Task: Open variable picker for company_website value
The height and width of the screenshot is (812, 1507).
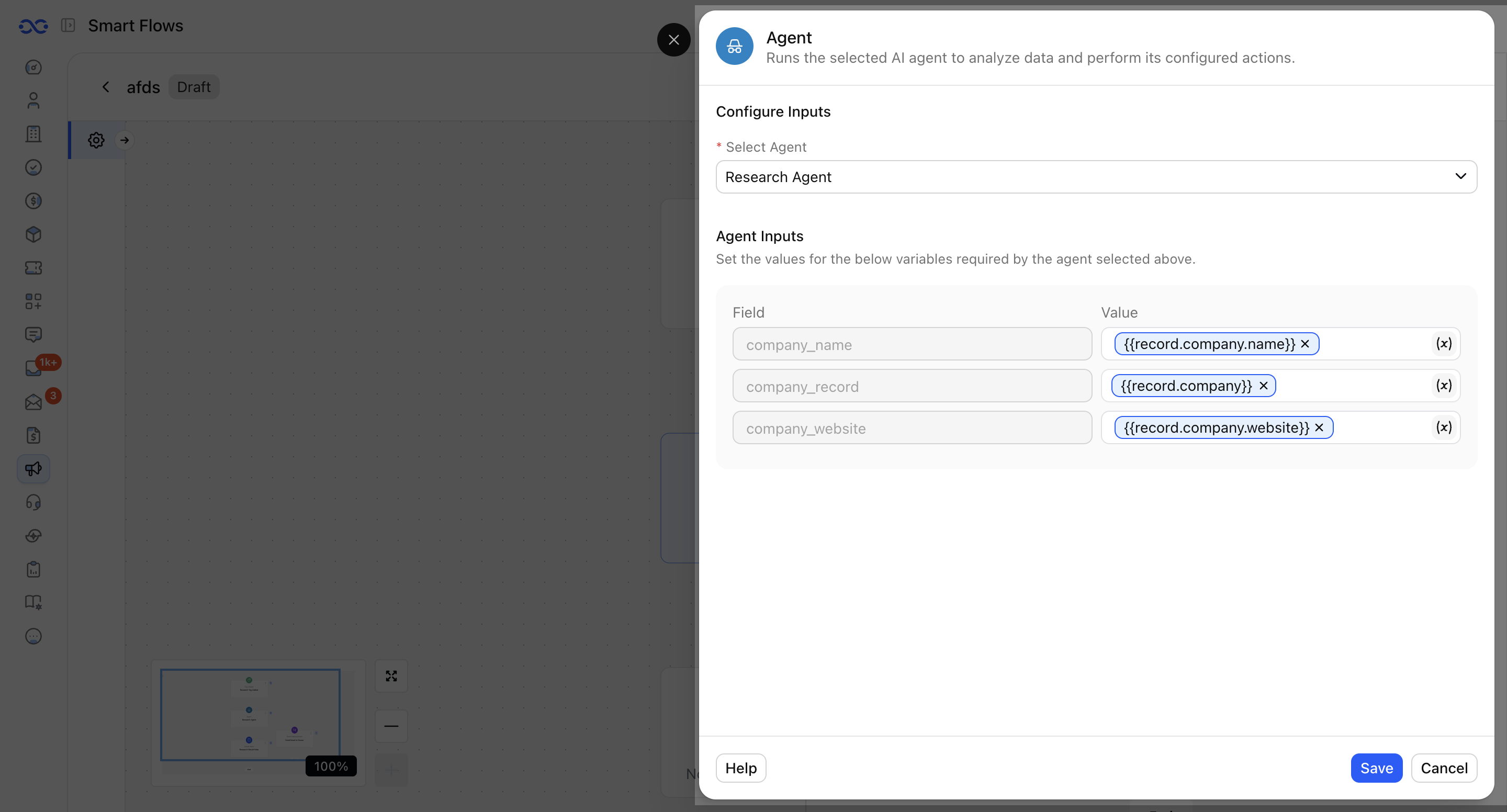Action: 1443,427
